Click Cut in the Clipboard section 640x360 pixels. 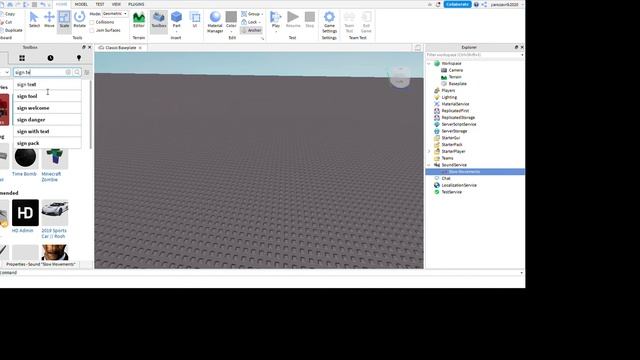pyautogui.click(x=7, y=22)
